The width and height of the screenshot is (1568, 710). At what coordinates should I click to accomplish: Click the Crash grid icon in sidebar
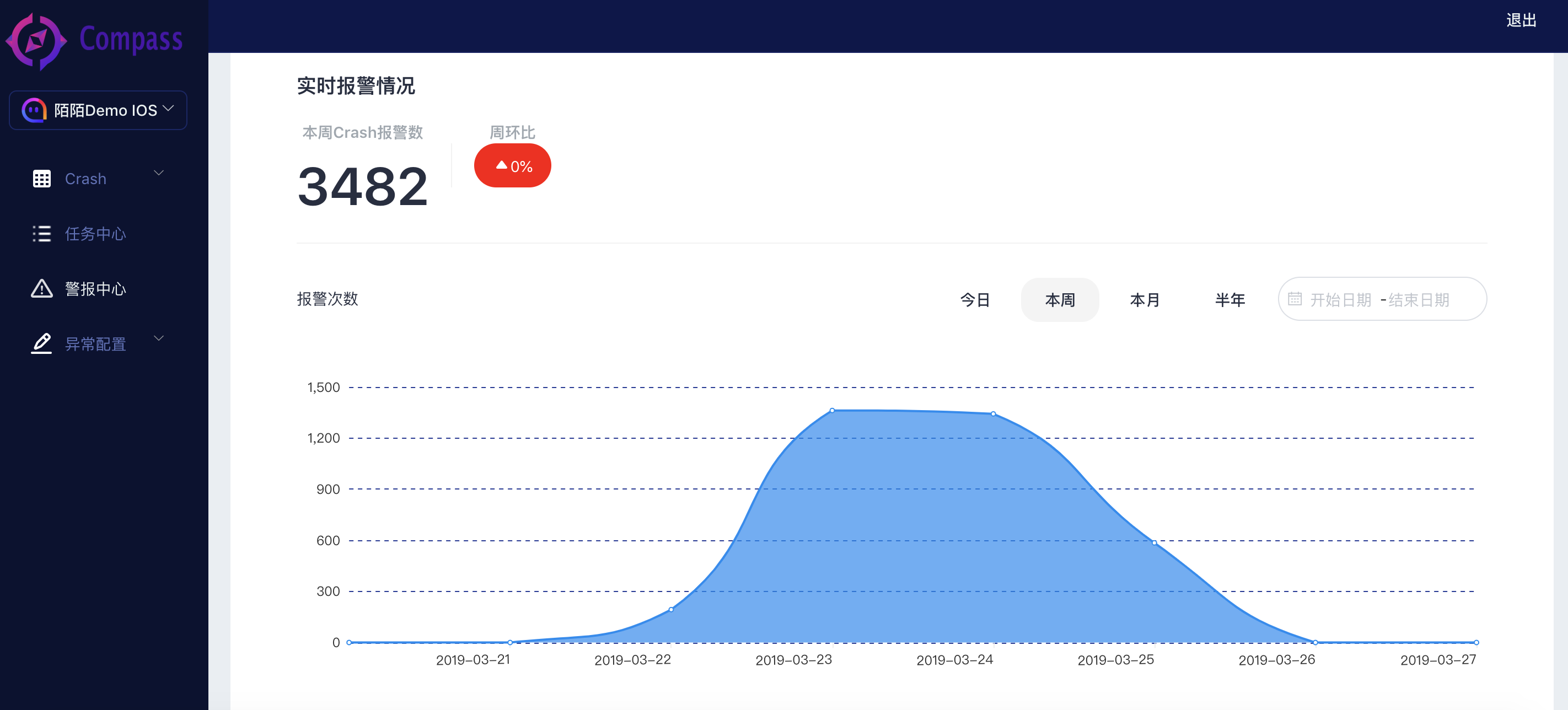[41, 179]
